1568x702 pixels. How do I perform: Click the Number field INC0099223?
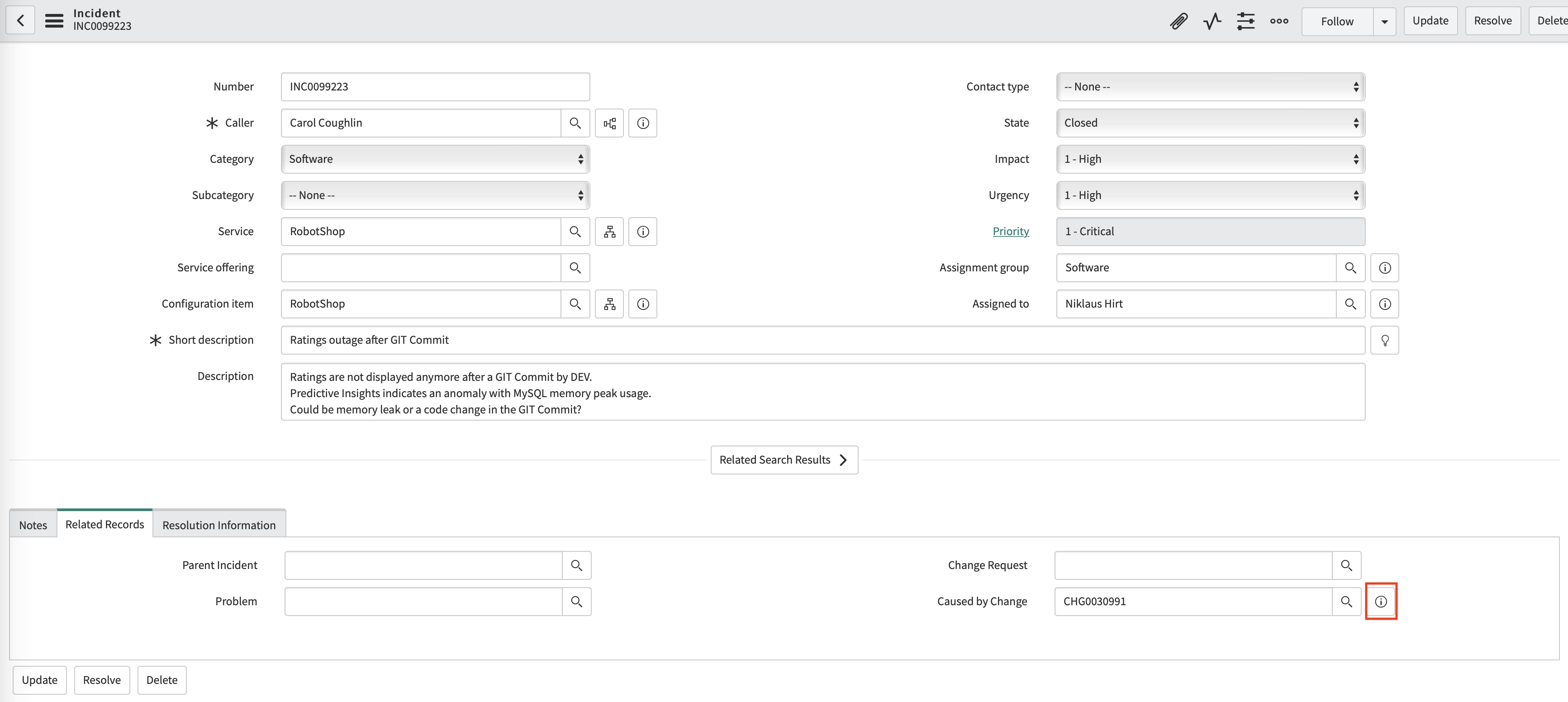(435, 87)
